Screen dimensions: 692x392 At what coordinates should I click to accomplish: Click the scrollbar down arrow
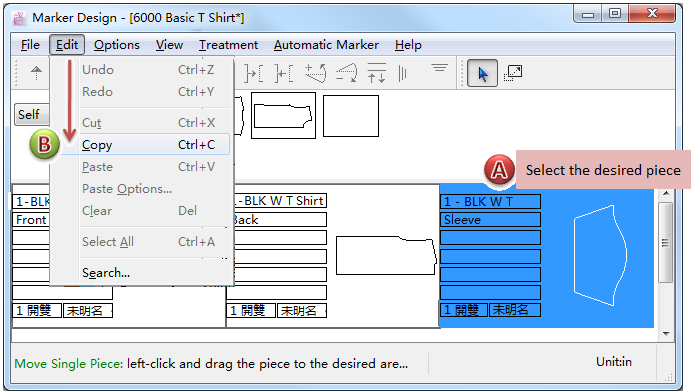(x=666, y=334)
